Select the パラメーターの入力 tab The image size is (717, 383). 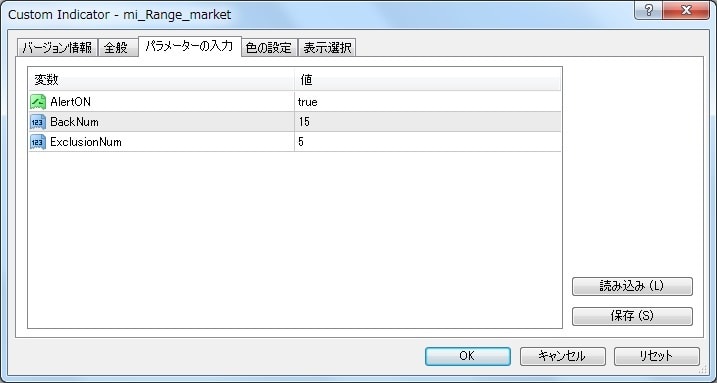(190, 46)
